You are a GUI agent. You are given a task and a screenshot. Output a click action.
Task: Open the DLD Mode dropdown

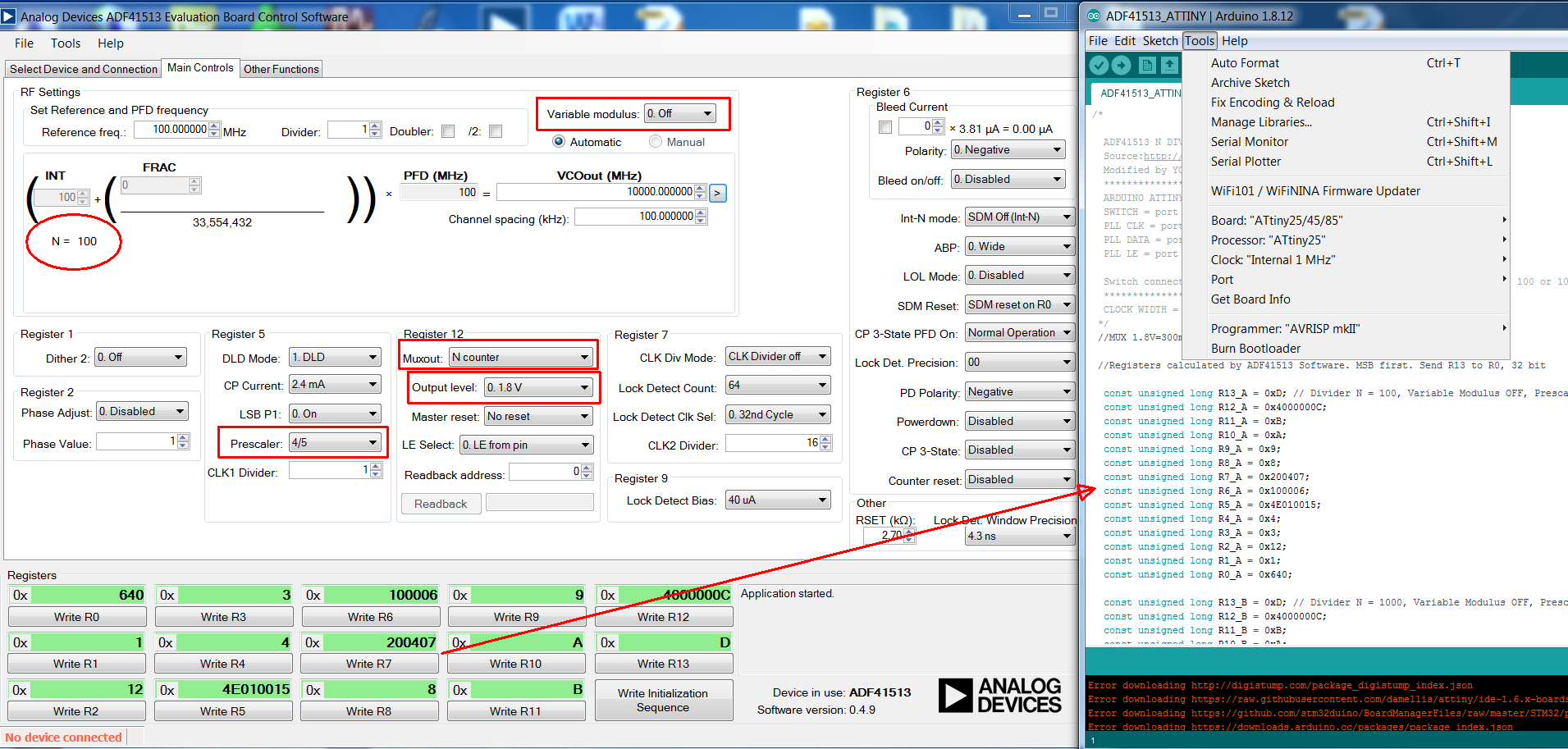click(x=336, y=357)
